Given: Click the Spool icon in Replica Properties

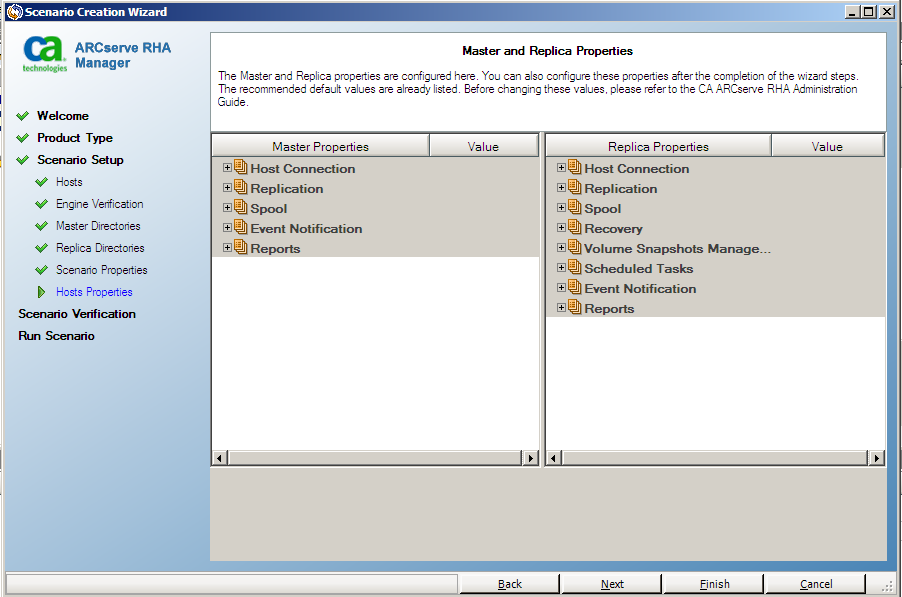Looking at the screenshot, I should point(575,208).
